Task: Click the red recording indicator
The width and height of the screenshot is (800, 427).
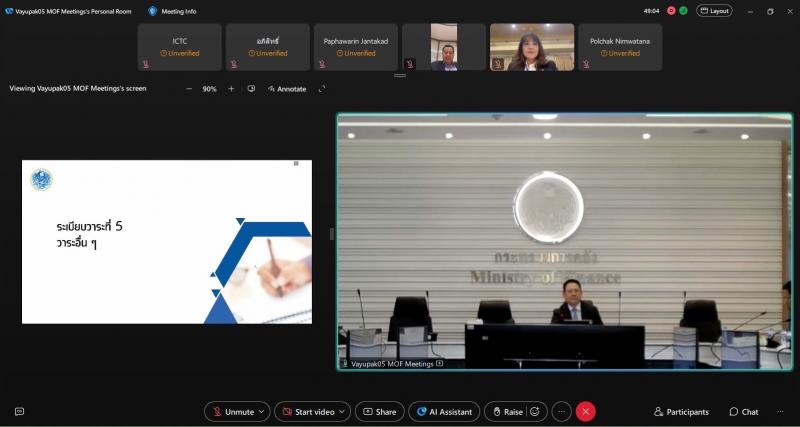Action: click(x=671, y=11)
